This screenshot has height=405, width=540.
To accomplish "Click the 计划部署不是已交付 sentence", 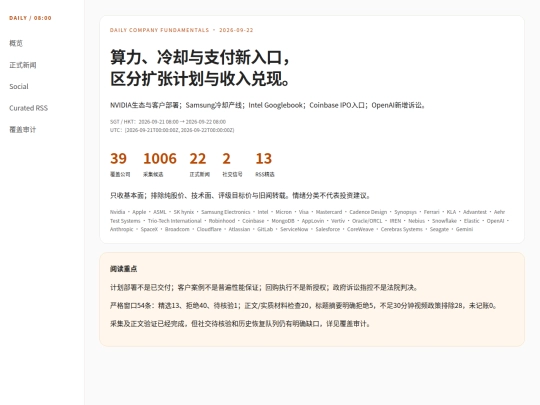I will (x=264, y=288).
